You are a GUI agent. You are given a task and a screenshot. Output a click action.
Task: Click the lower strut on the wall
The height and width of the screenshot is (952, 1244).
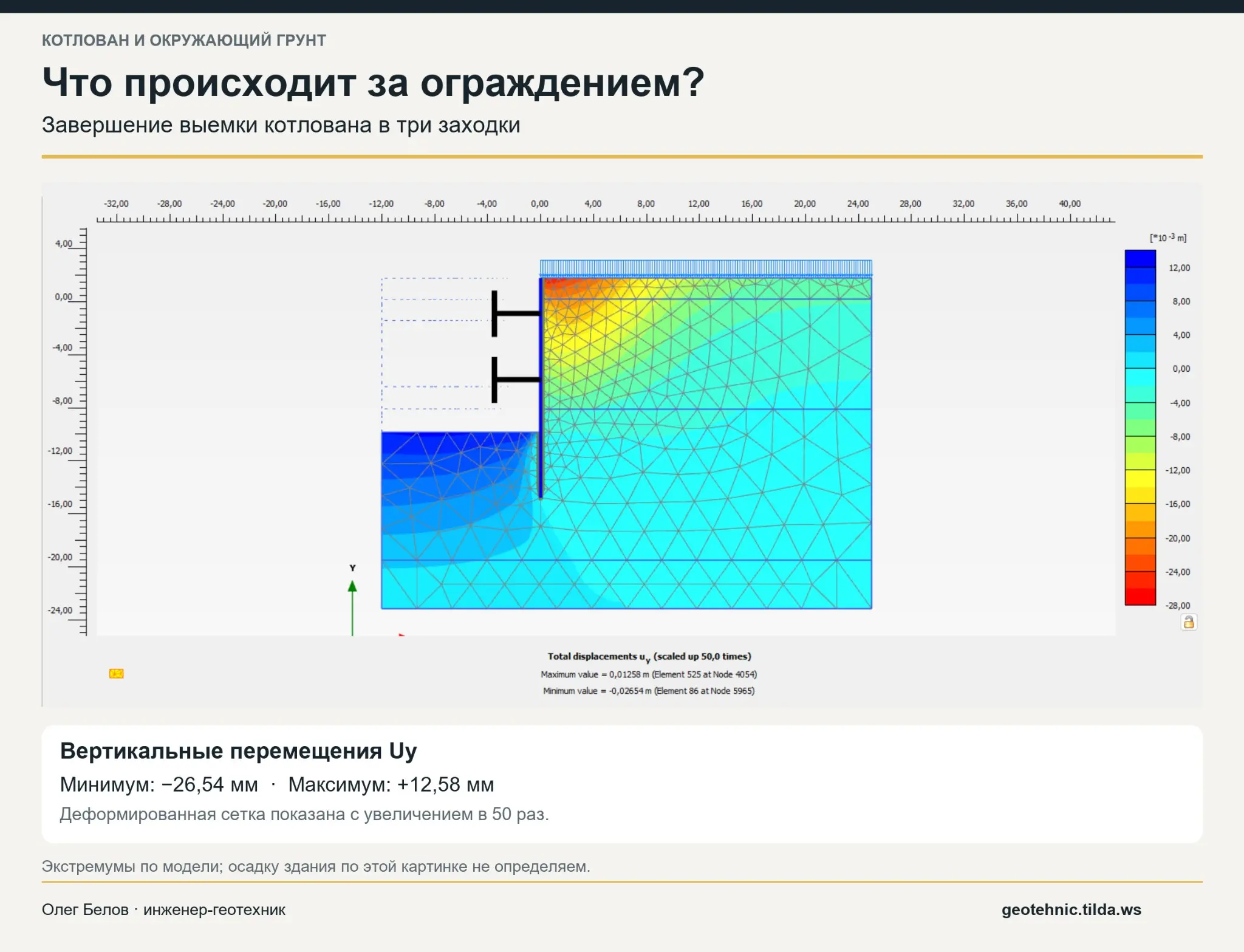(516, 380)
